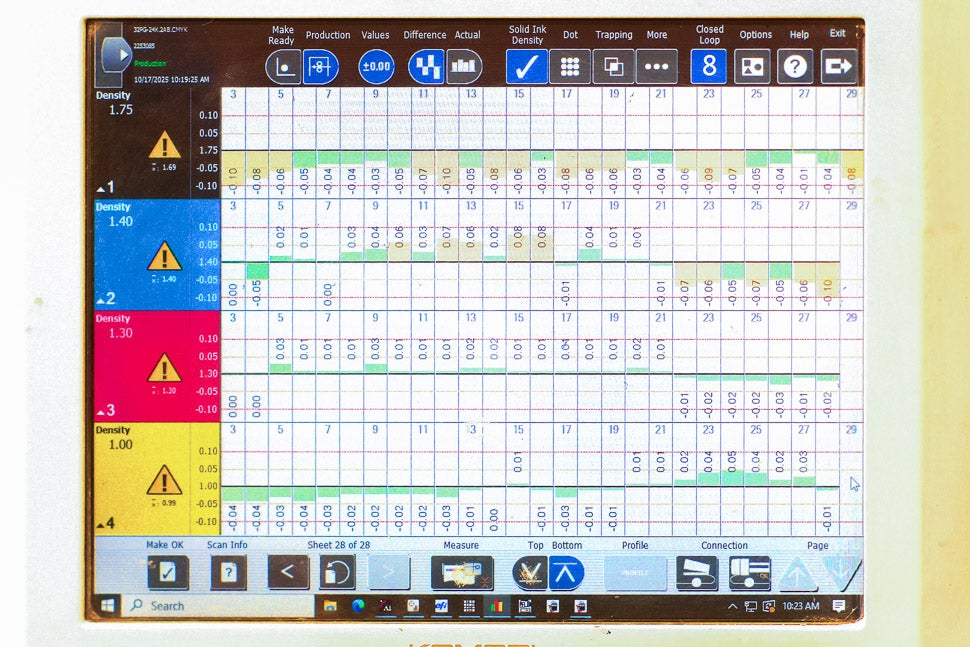Open Help
Viewport: 970px width, 647px height.
point(796,67)
